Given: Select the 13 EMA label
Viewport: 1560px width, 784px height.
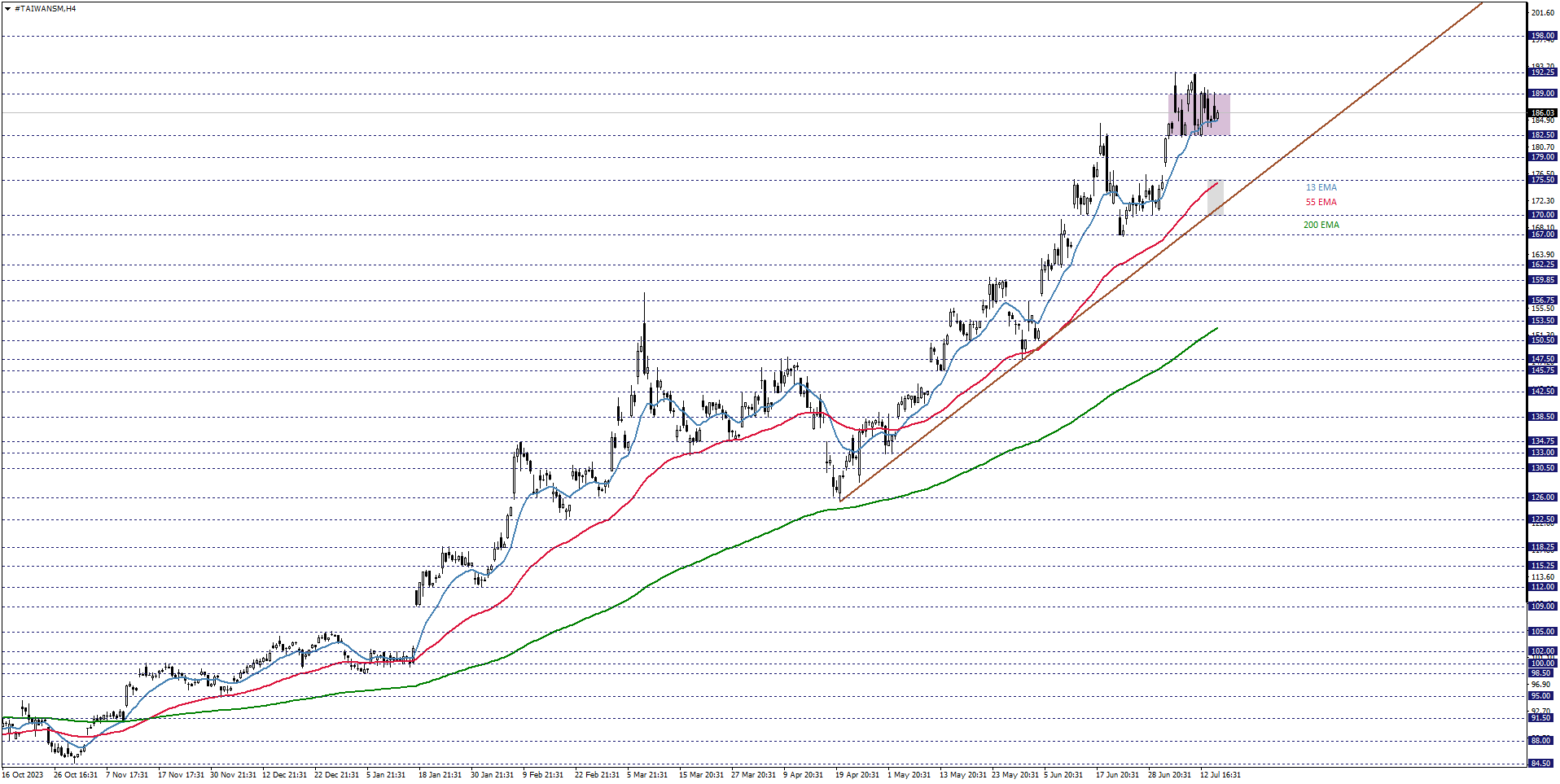Looking at the screenshot, I should pos(1321,187).
